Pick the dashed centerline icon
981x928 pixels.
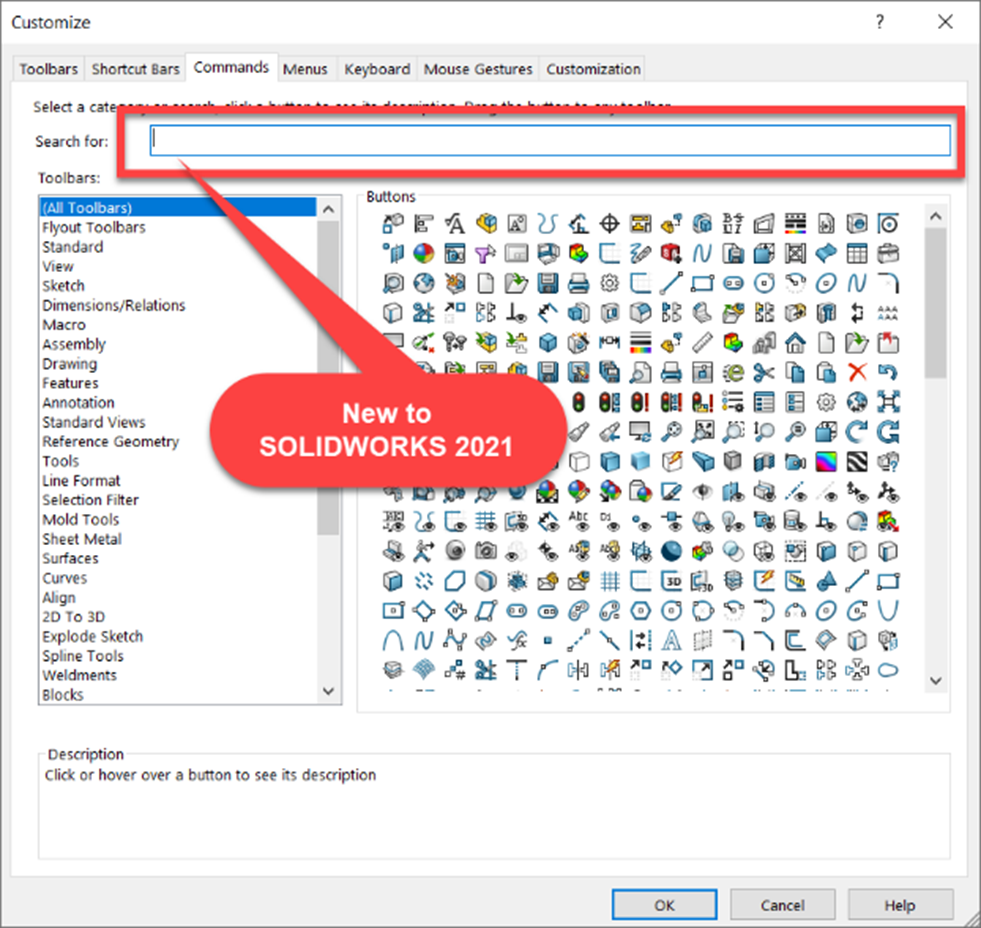(x=579, y=641)
